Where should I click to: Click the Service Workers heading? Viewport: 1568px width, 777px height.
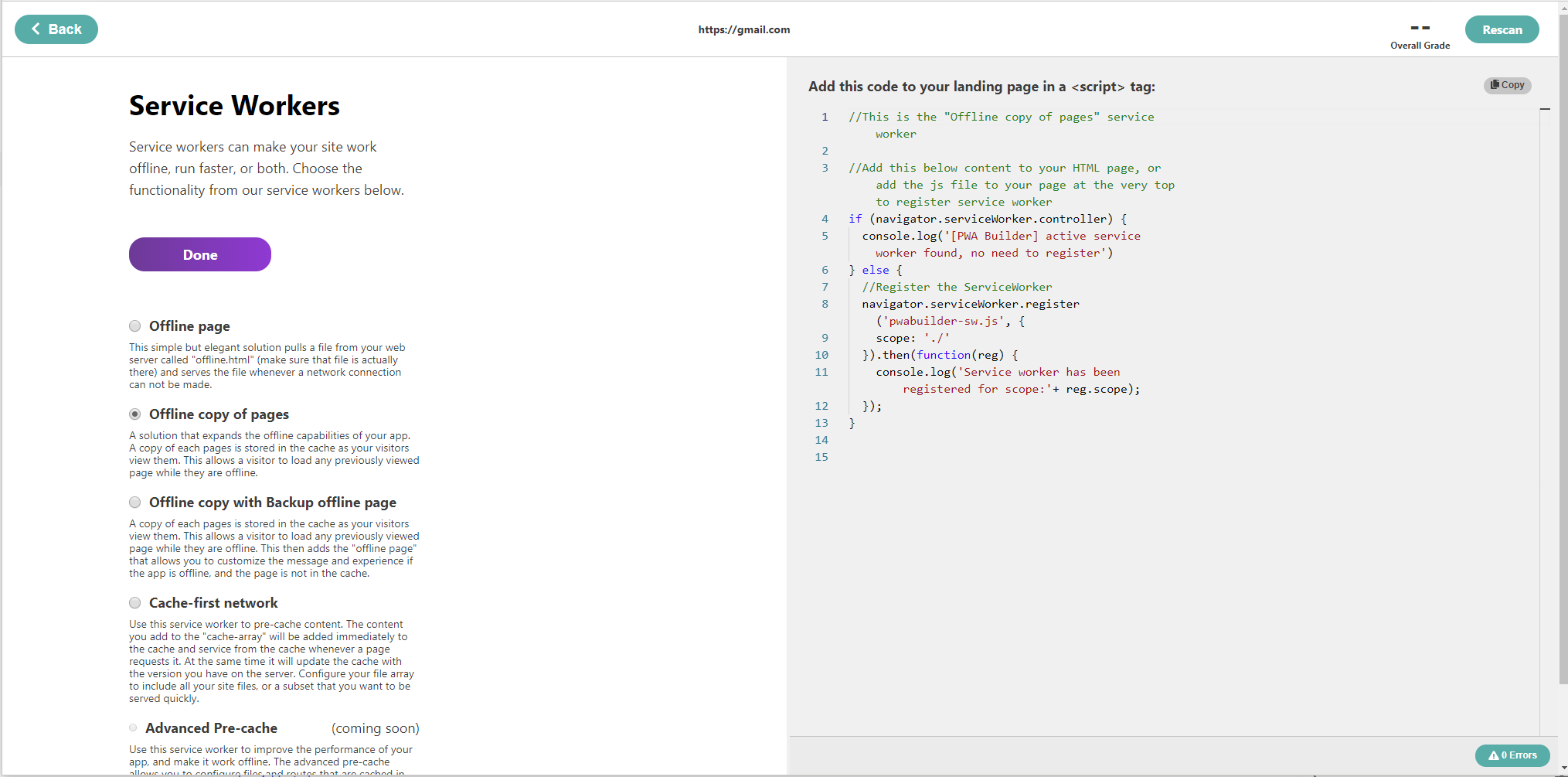point(233,105)
